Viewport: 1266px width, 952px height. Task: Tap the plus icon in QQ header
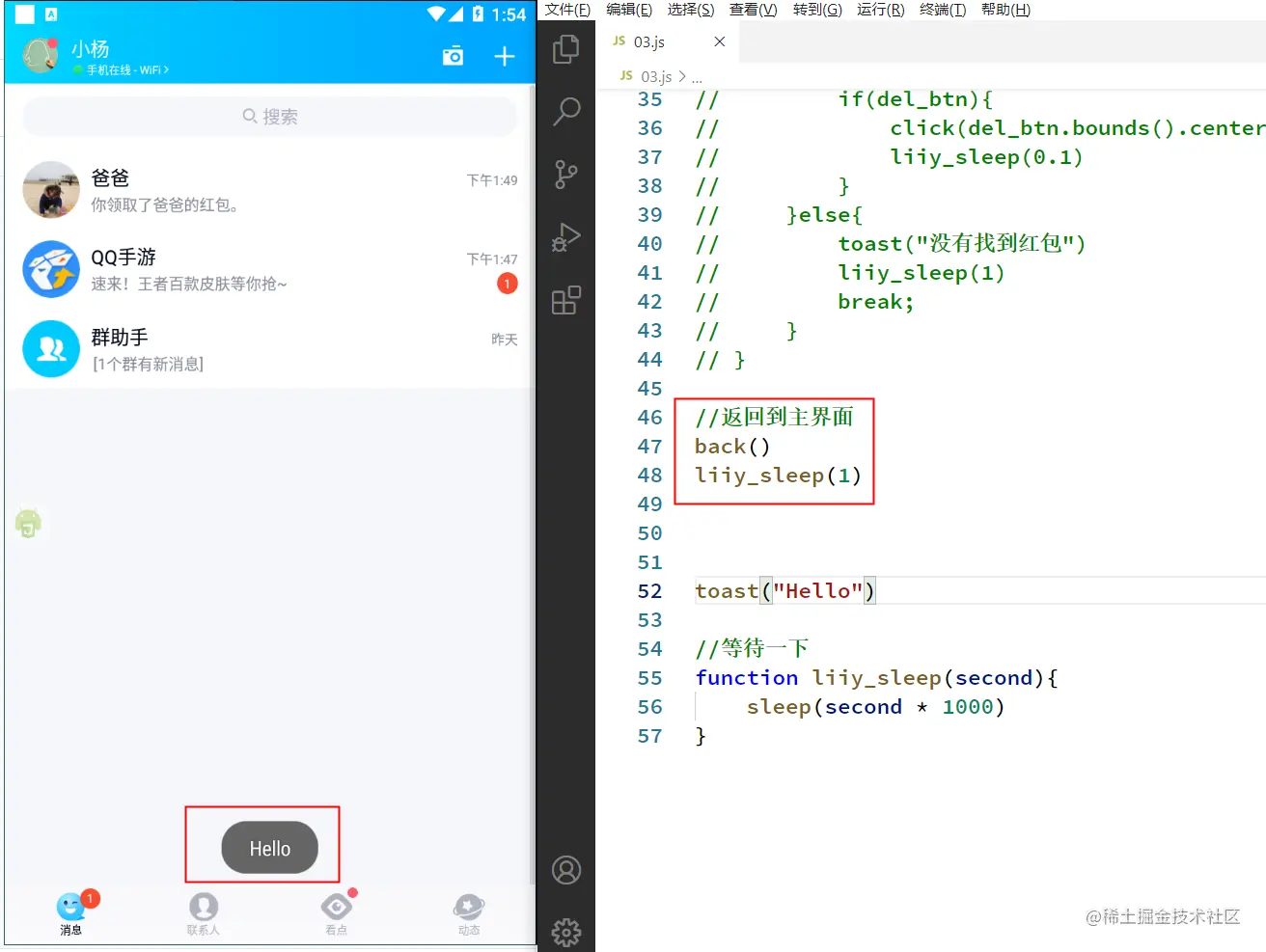coord(505,56)
